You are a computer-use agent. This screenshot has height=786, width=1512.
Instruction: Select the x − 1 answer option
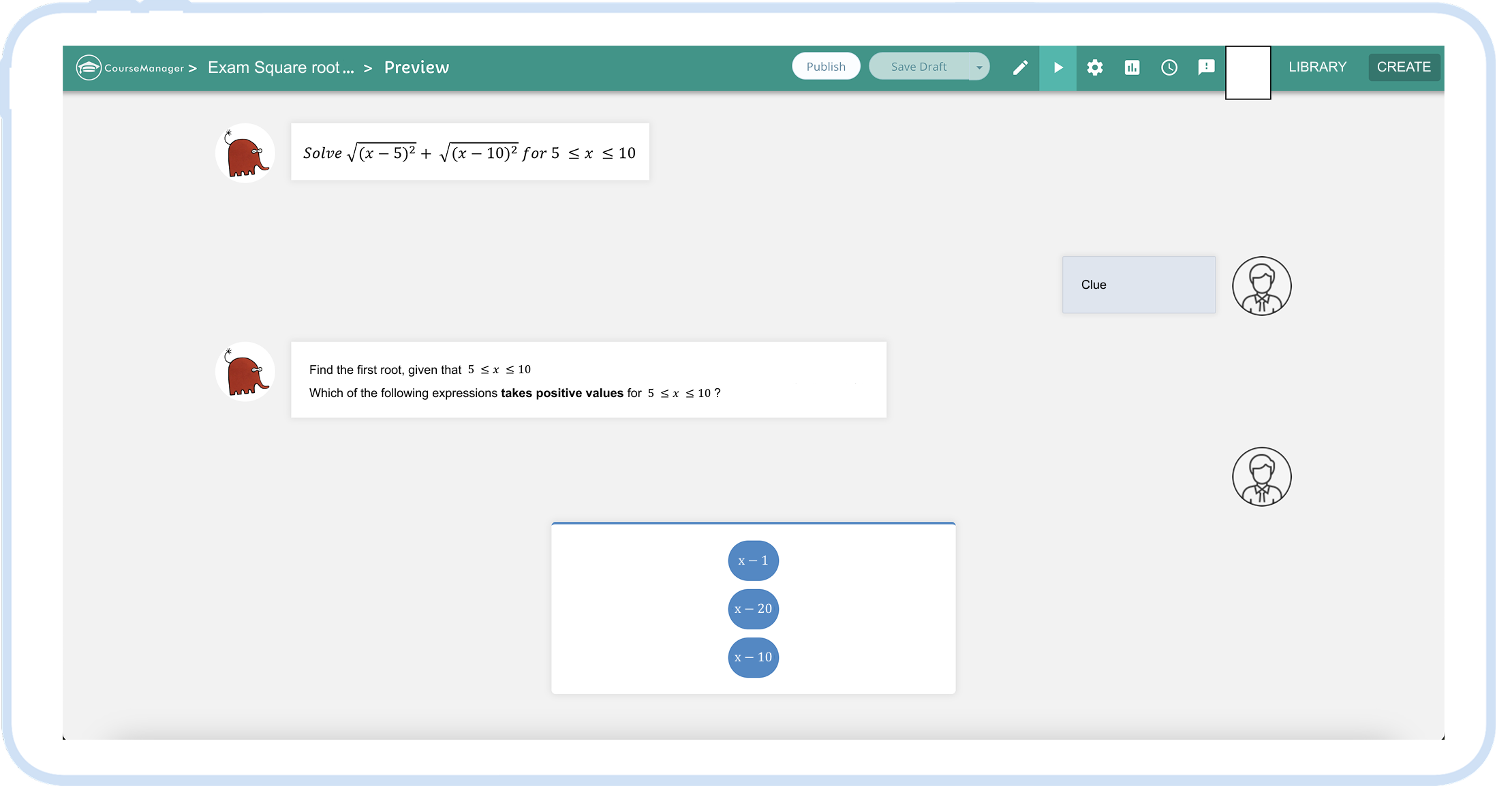[753, 561]
